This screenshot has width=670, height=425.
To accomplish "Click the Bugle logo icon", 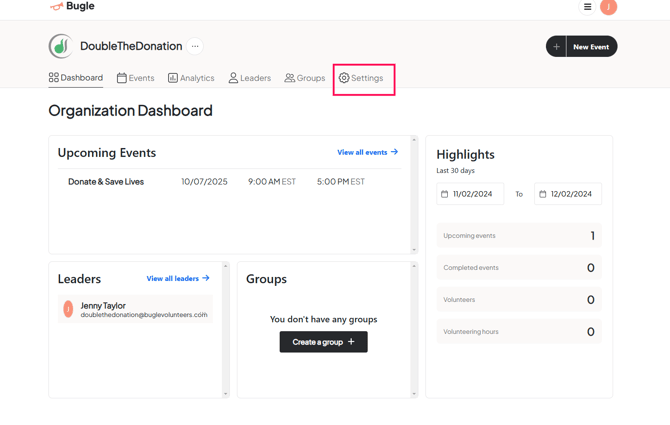I will [x=56, y=7].
